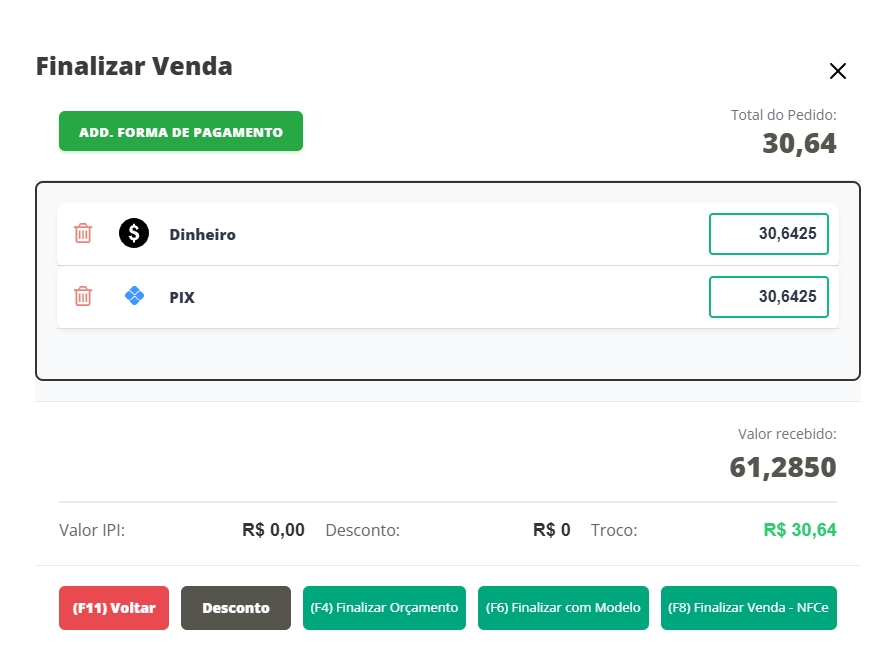Open the dark Desconto button
This screenshot has height=668, width=888.
pyautogui.click(x=236, y=608)
